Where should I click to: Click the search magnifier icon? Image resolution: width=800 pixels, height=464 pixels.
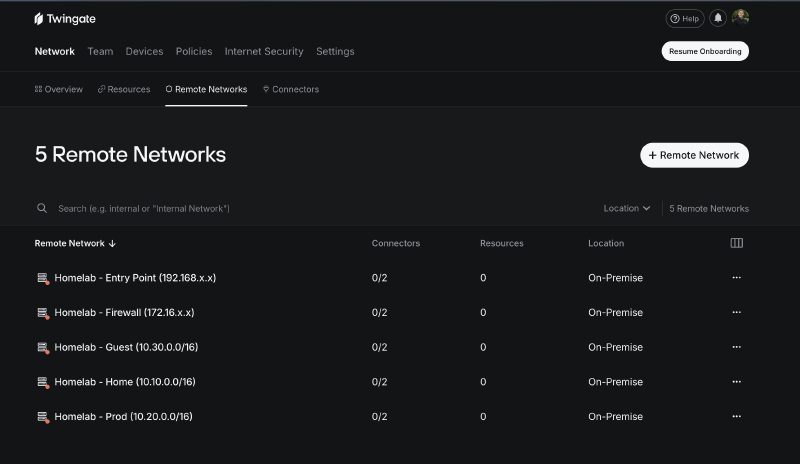[42, 208]
